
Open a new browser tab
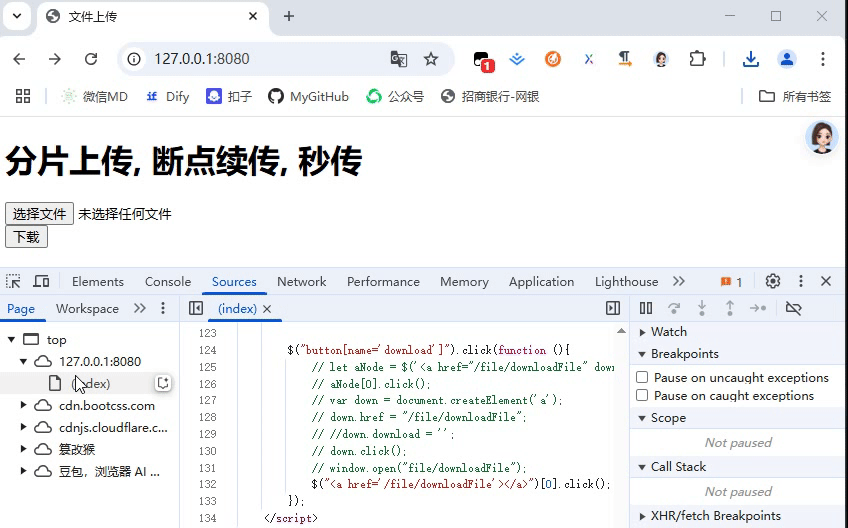(x=289, y=16)
